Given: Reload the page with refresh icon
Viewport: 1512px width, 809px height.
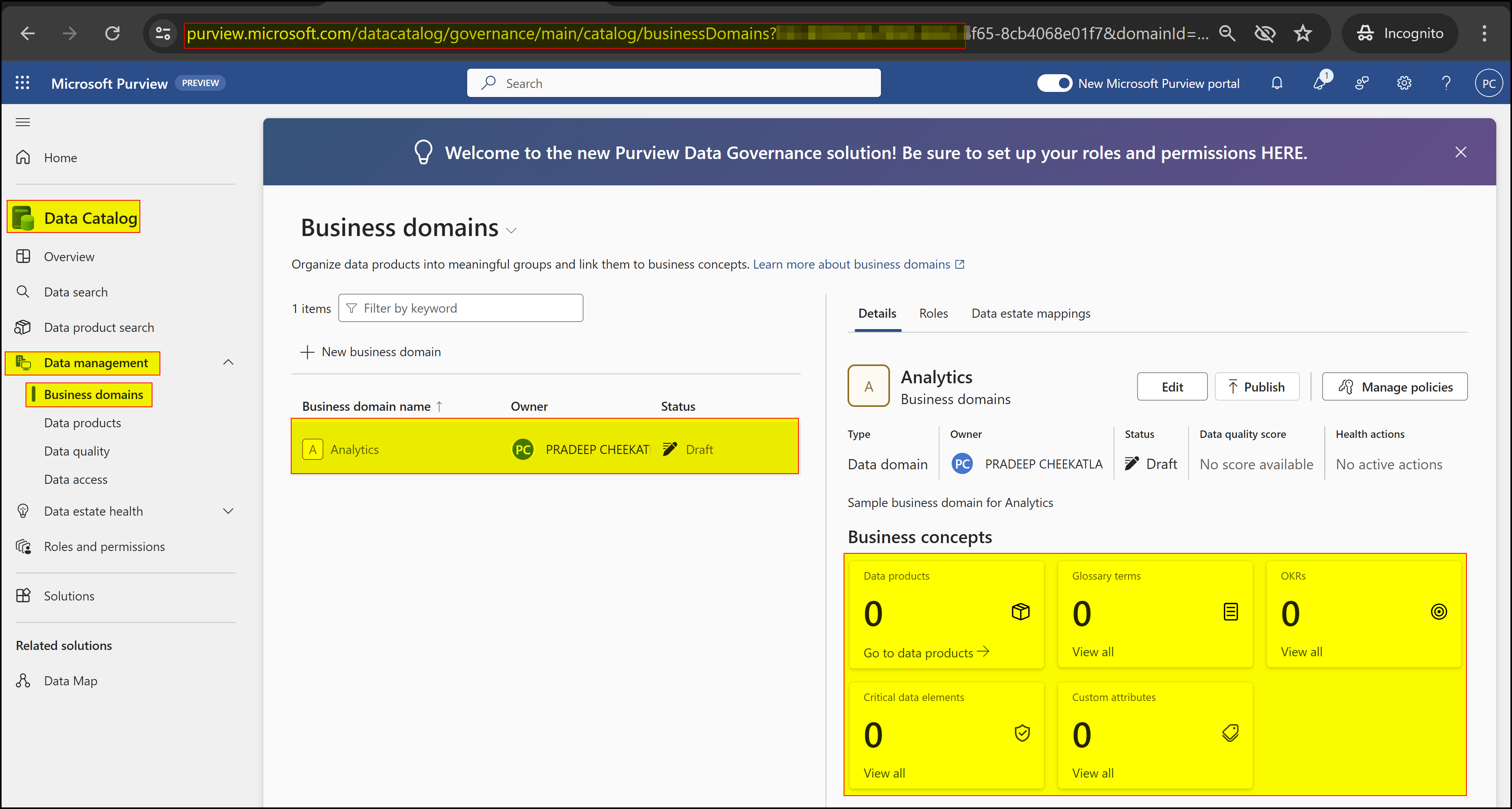Looking at the screenshot, I should coord(112,33).
